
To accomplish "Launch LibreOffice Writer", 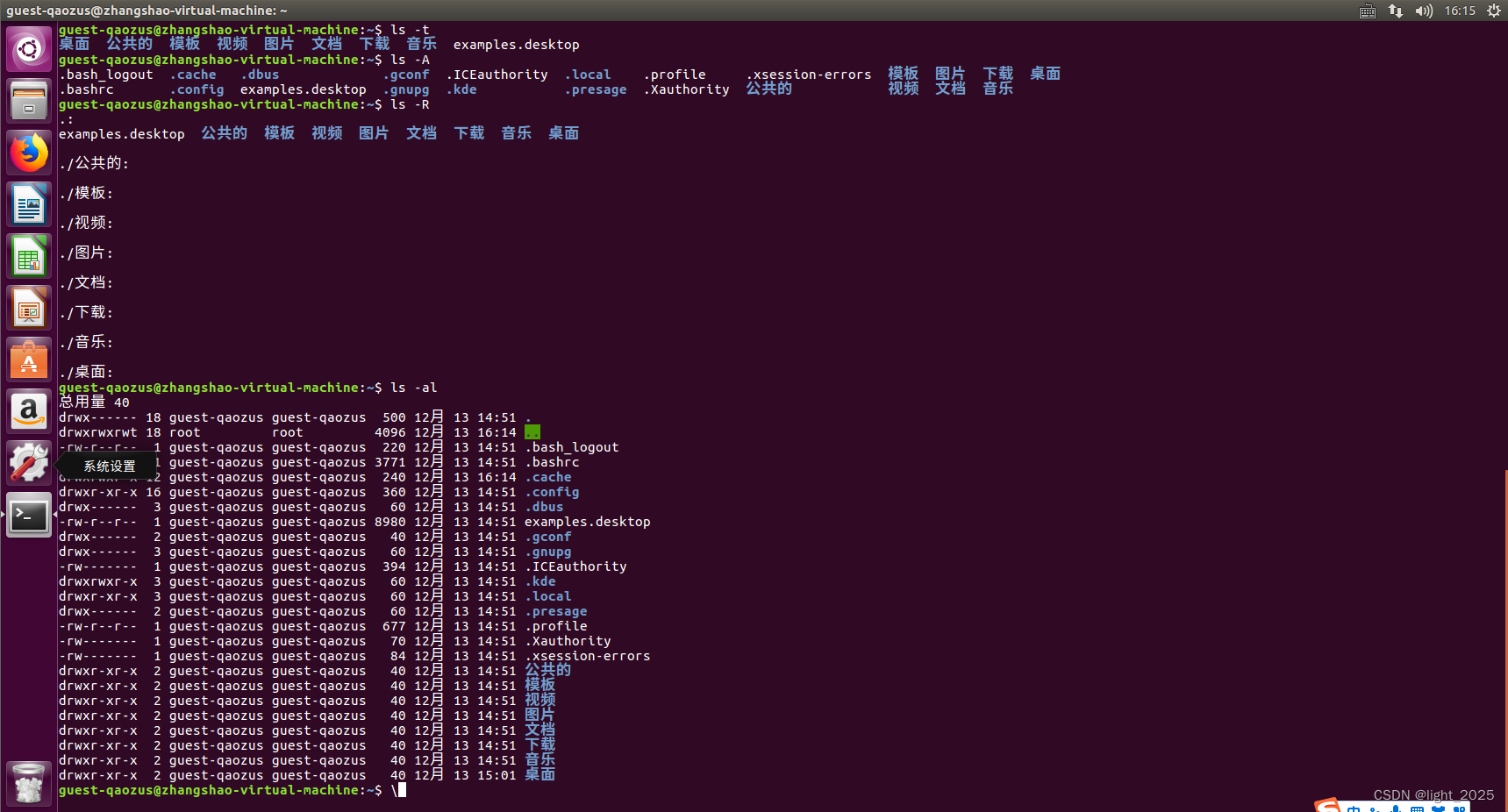I will [29, 203].
